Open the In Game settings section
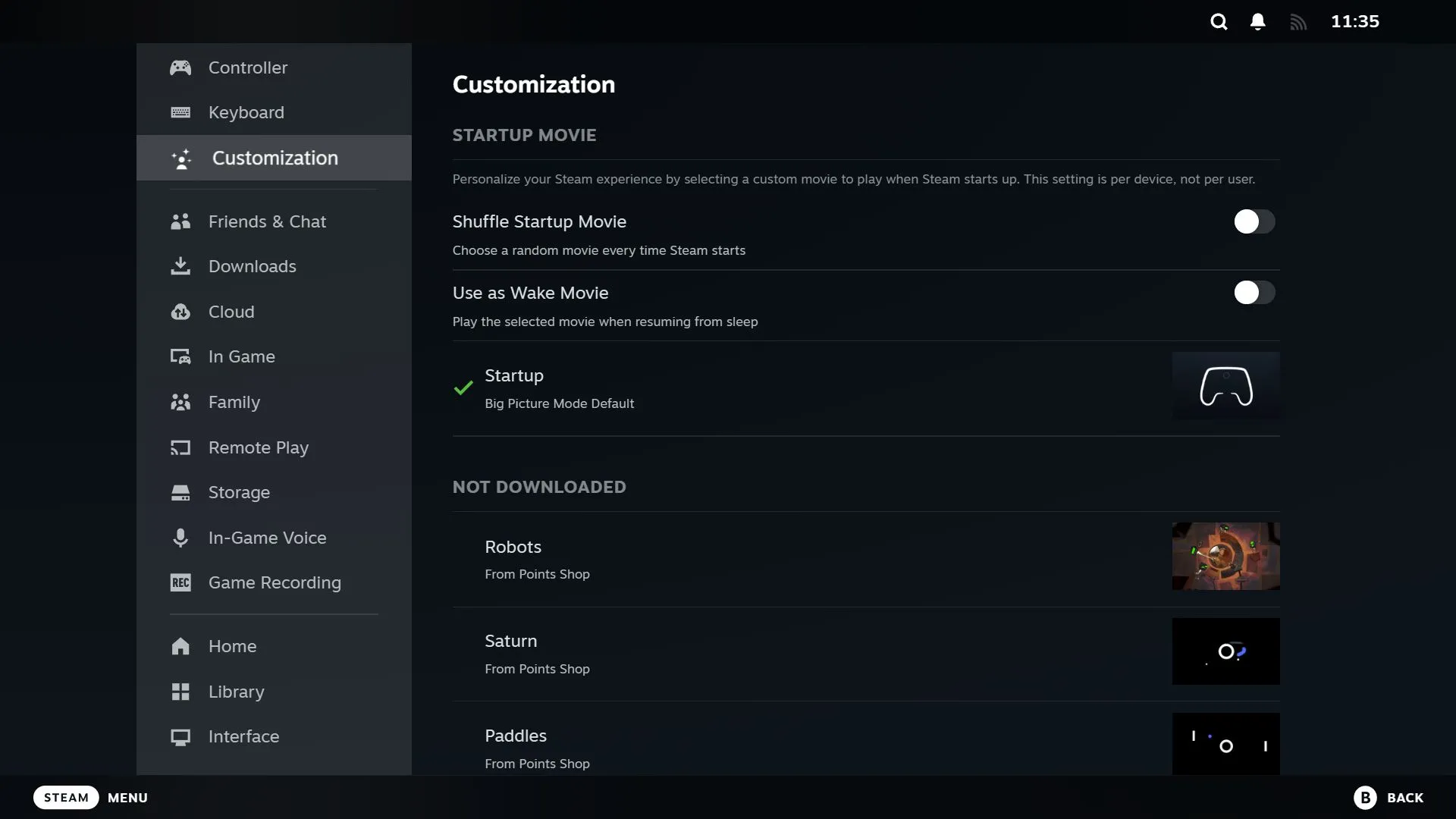The width and height of the screenshot is (1456, 819). click(x=242, y=357)
